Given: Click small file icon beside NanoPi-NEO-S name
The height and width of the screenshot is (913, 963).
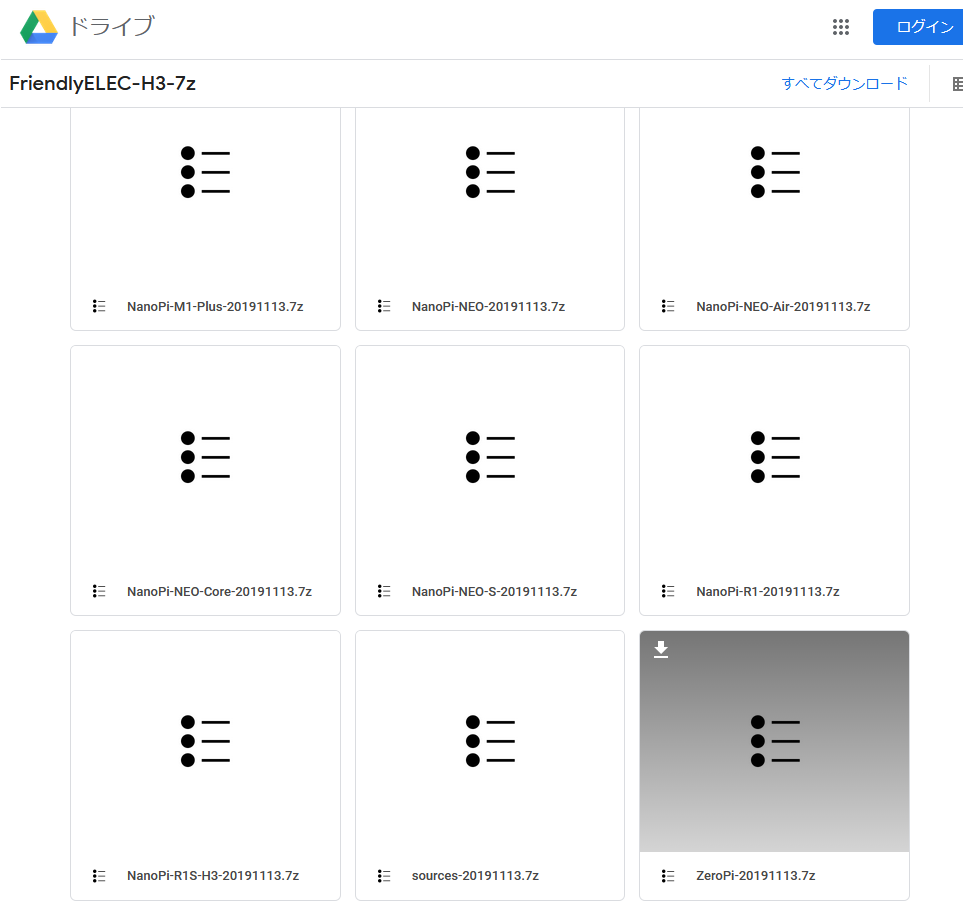Looking at the screenshot, I should (x=384, y=591).
